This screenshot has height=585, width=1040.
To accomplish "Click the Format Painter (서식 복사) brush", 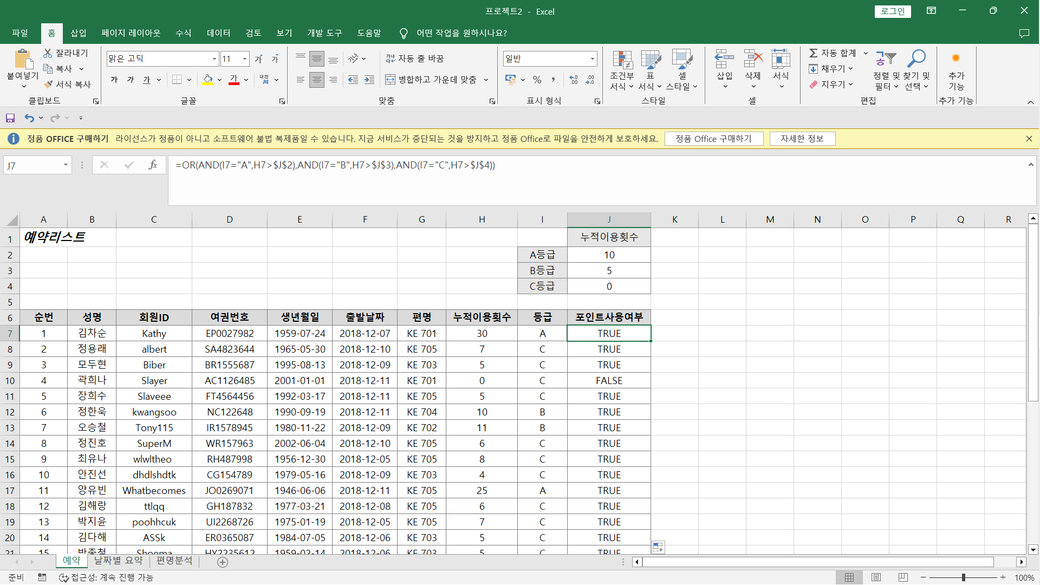I will (x=48, y=85).
